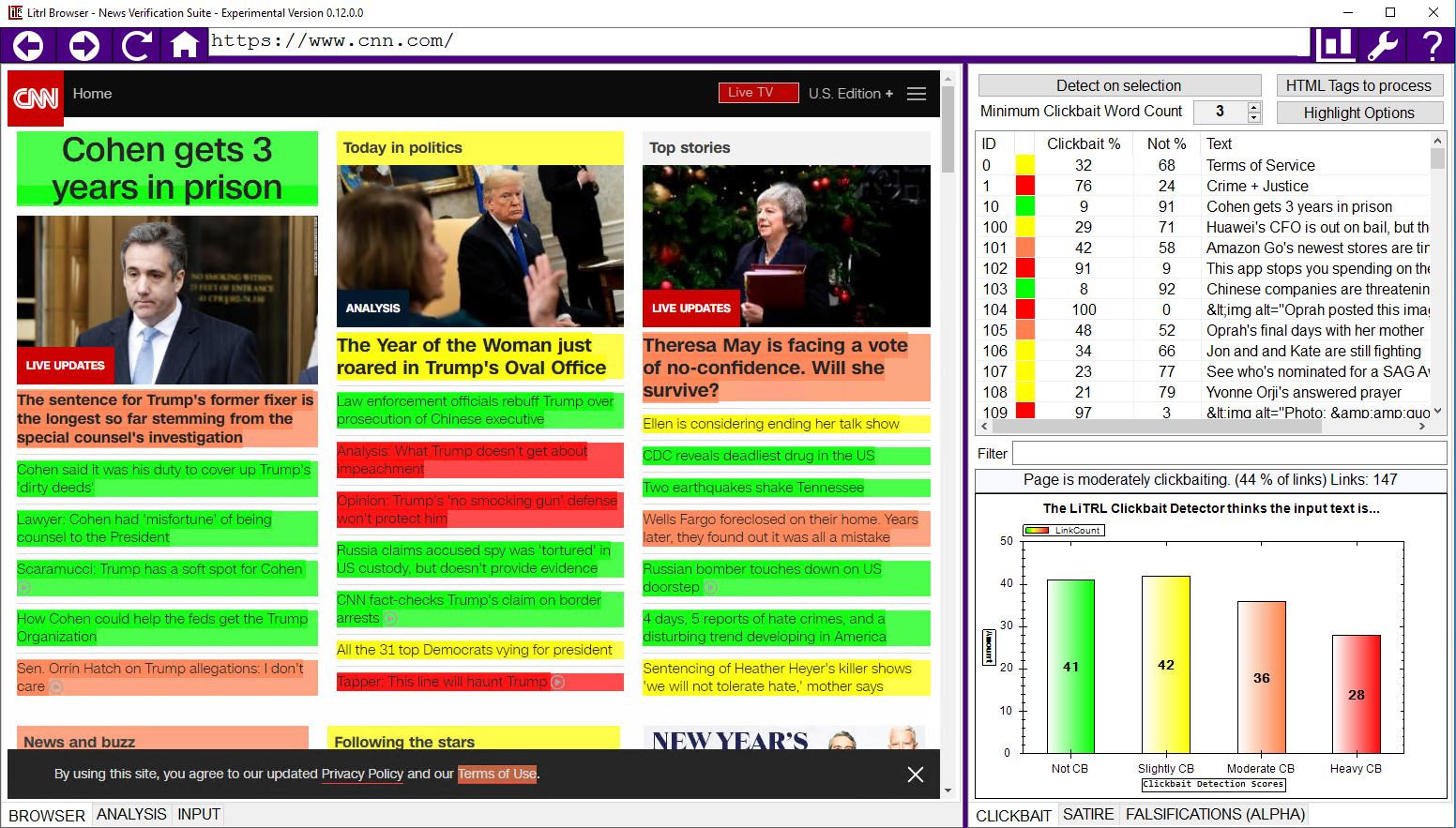Click the CNN logo
The image size is (1456, 828).
click(x=36, y=98)
